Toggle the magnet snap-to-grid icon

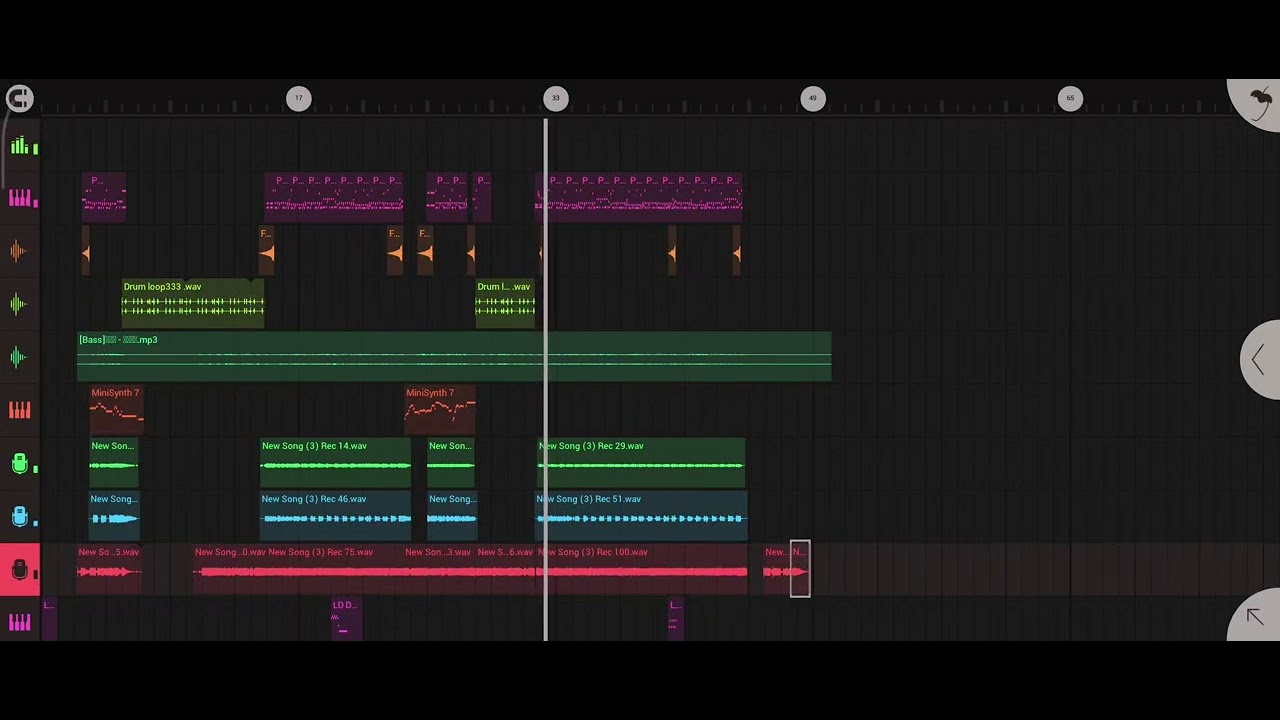pos(19,98)
